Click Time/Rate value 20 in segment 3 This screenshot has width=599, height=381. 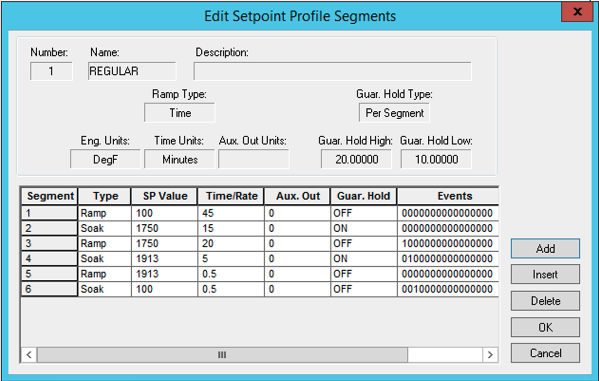pos(231,243)
